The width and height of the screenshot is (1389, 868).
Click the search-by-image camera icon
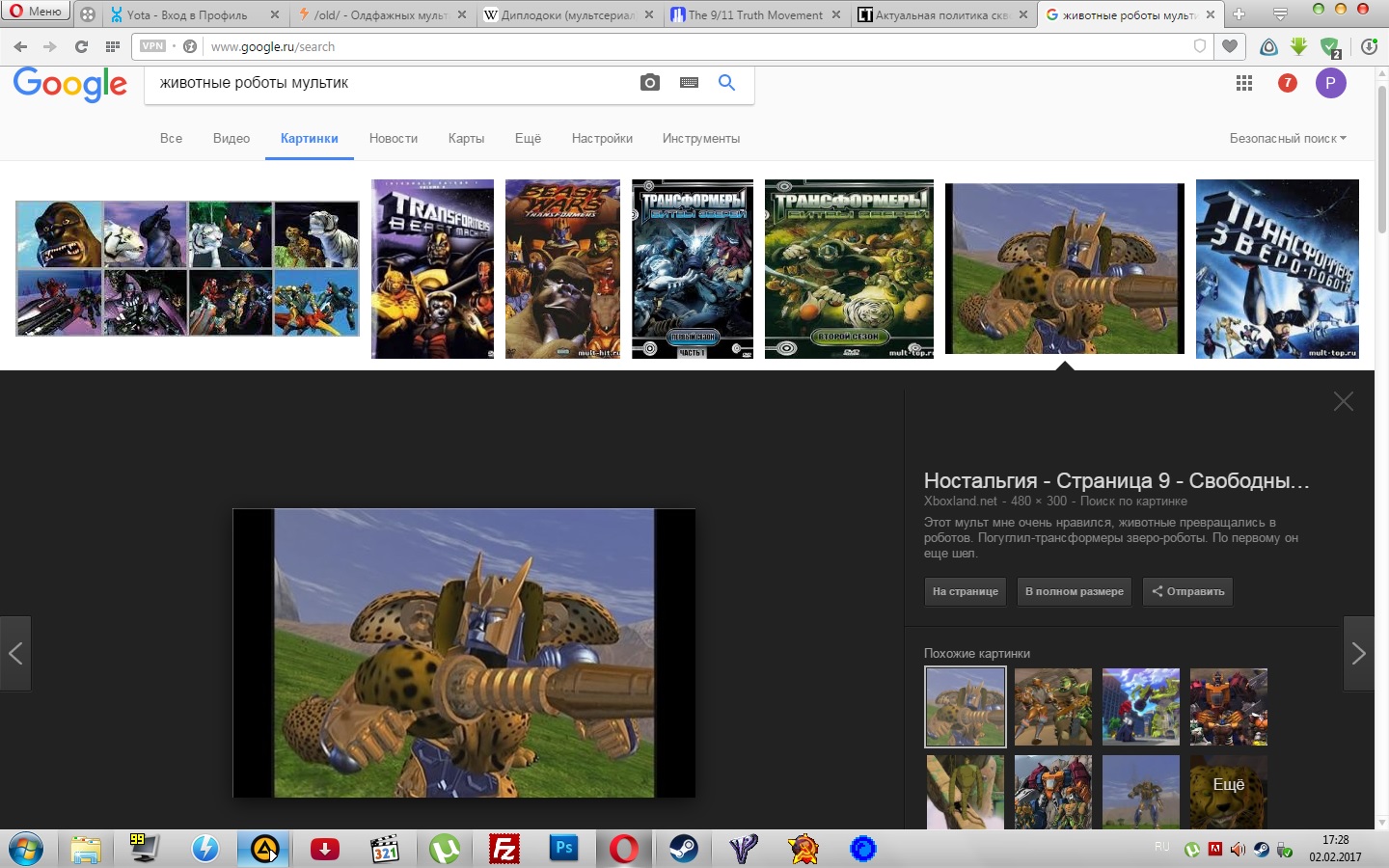pyautogui.click(x=650, y=83)
